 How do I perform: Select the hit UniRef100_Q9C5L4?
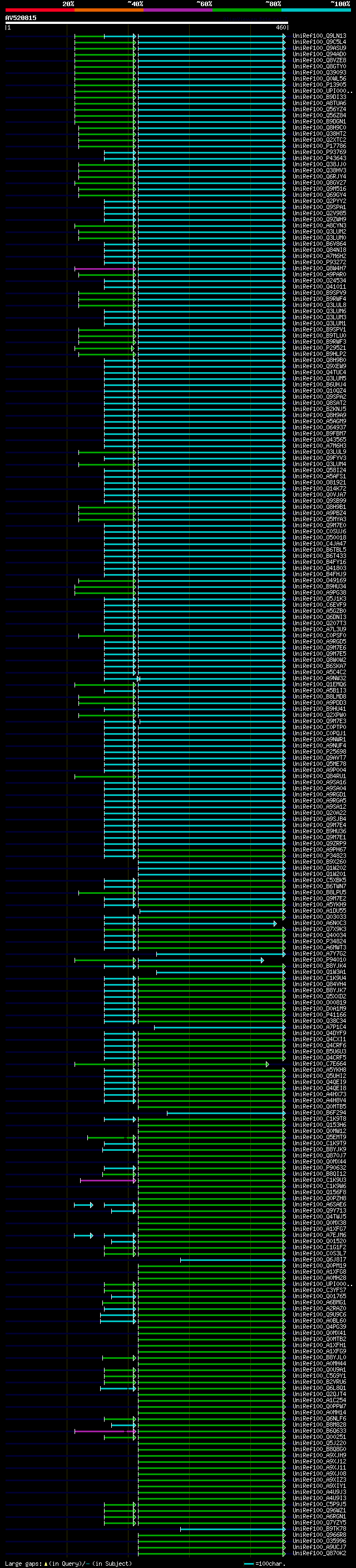(319, 42)
